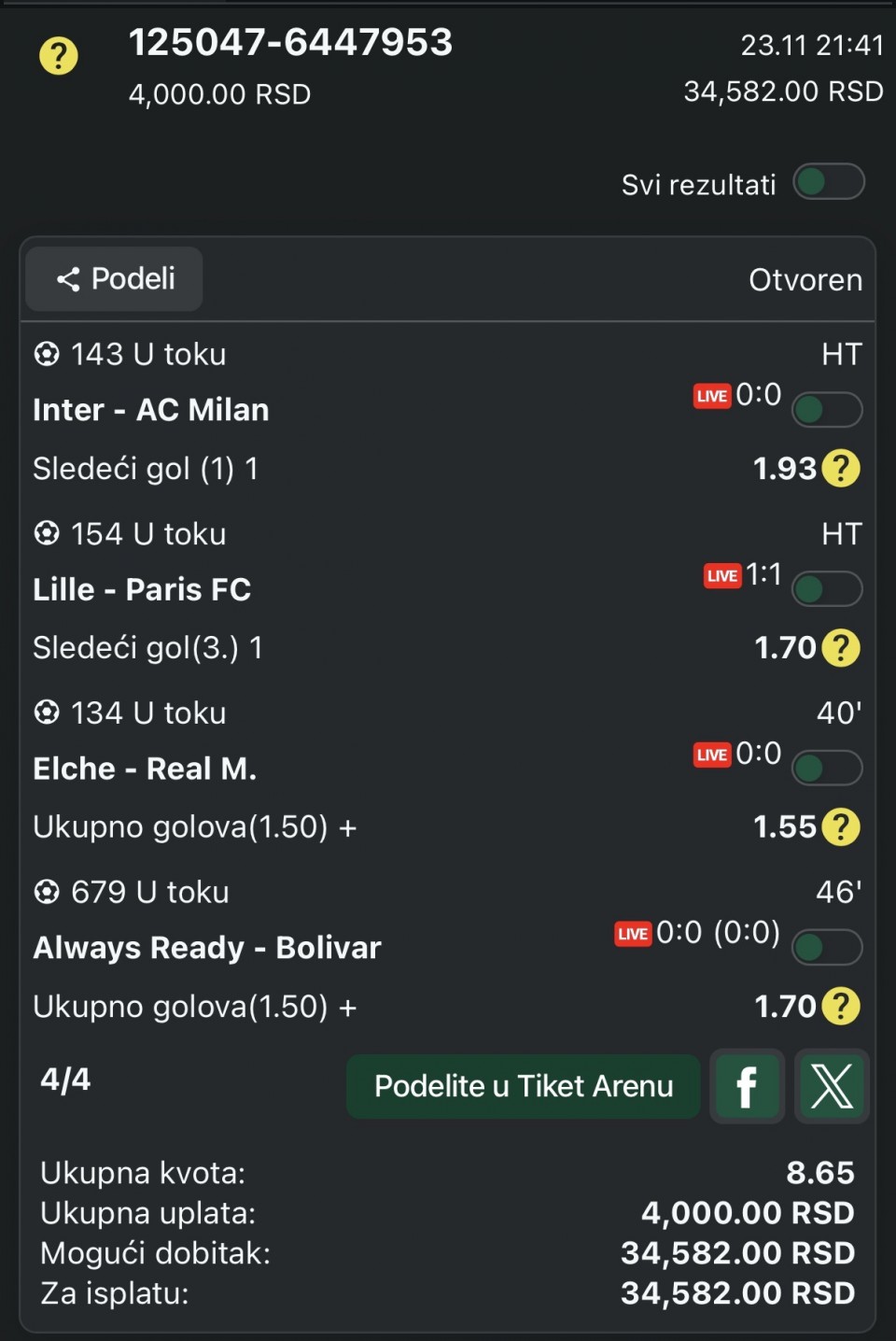Share ticket on Facebook
The height and width of the screenshot is (1341, 896).
click(747, 1086)
